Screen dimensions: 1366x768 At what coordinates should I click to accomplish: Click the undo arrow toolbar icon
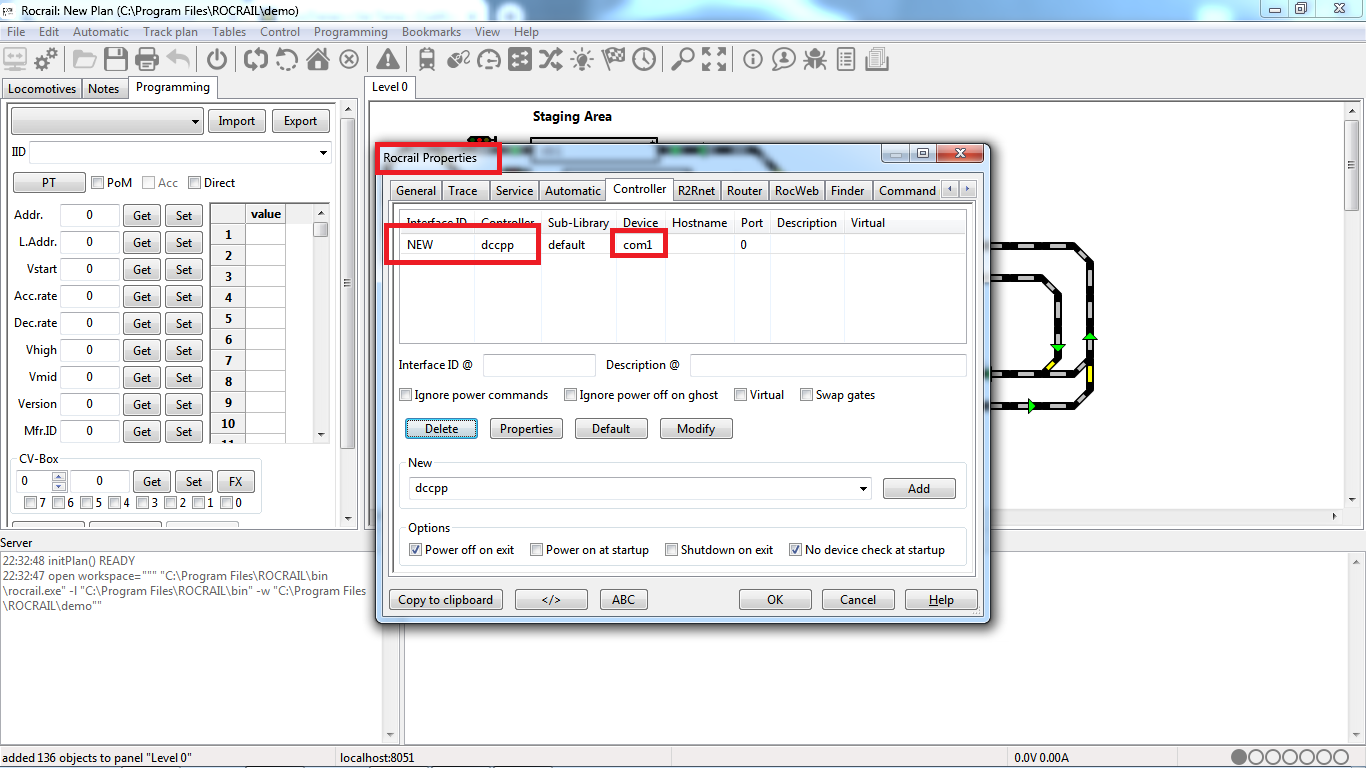tap(179, 59)
